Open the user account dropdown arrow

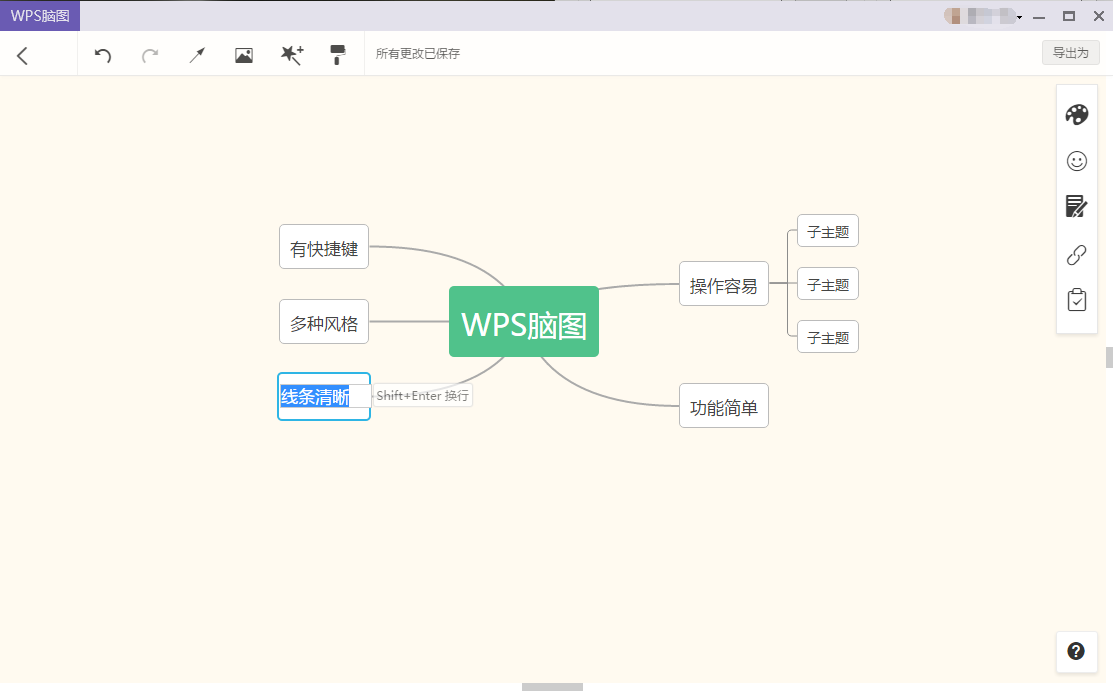click(x=1019, y=17)
